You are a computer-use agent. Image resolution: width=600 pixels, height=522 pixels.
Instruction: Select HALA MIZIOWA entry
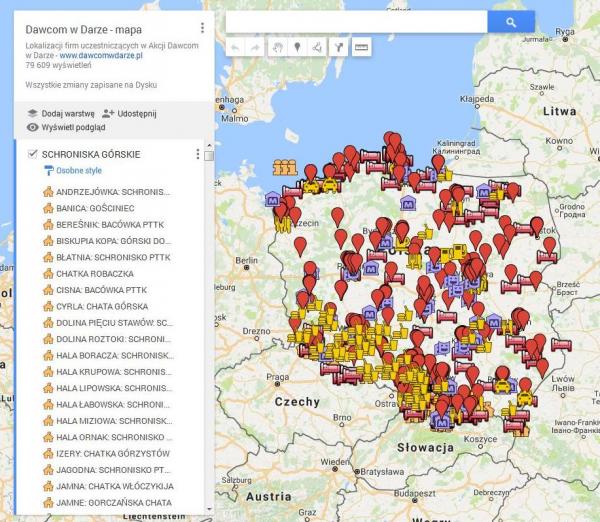(x=114, y=421)
